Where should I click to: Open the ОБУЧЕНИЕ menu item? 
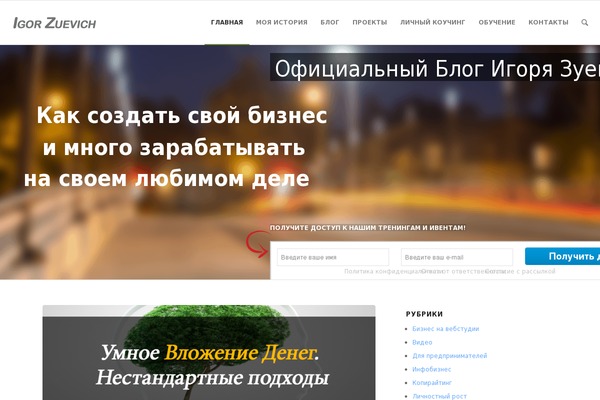497,22
